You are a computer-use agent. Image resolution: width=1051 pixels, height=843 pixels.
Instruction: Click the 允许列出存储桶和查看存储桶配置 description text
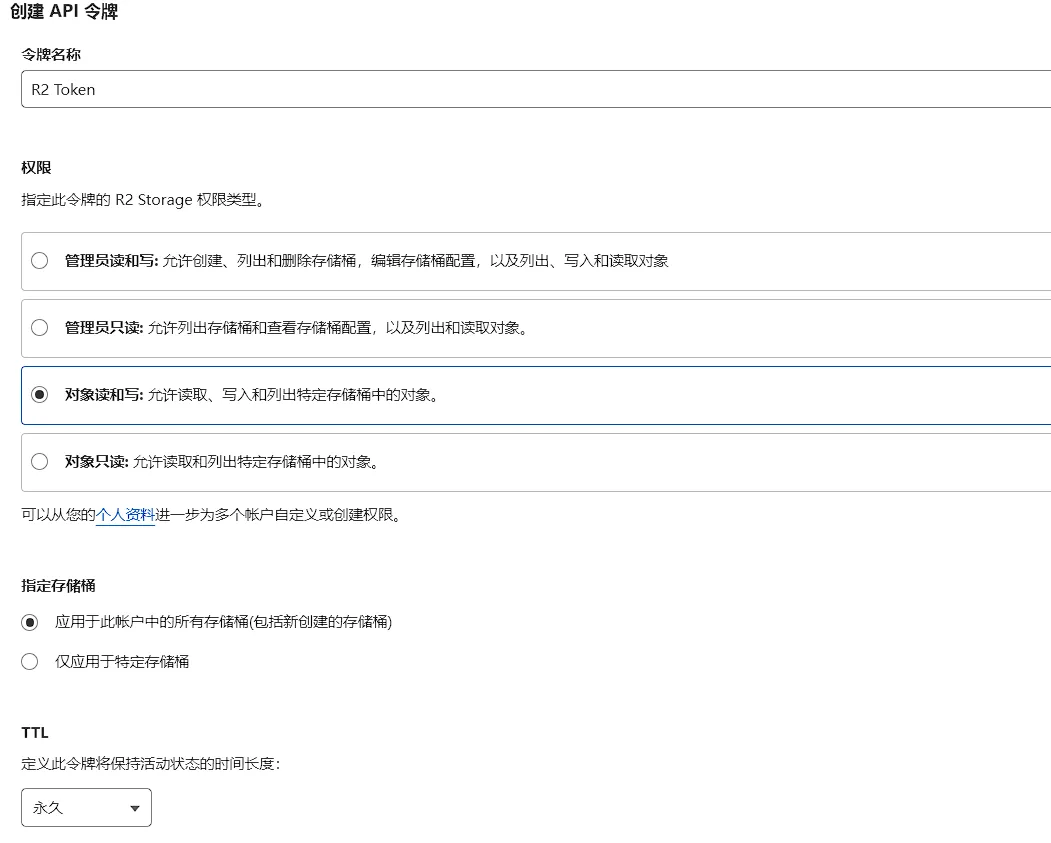tap(338, 328)
